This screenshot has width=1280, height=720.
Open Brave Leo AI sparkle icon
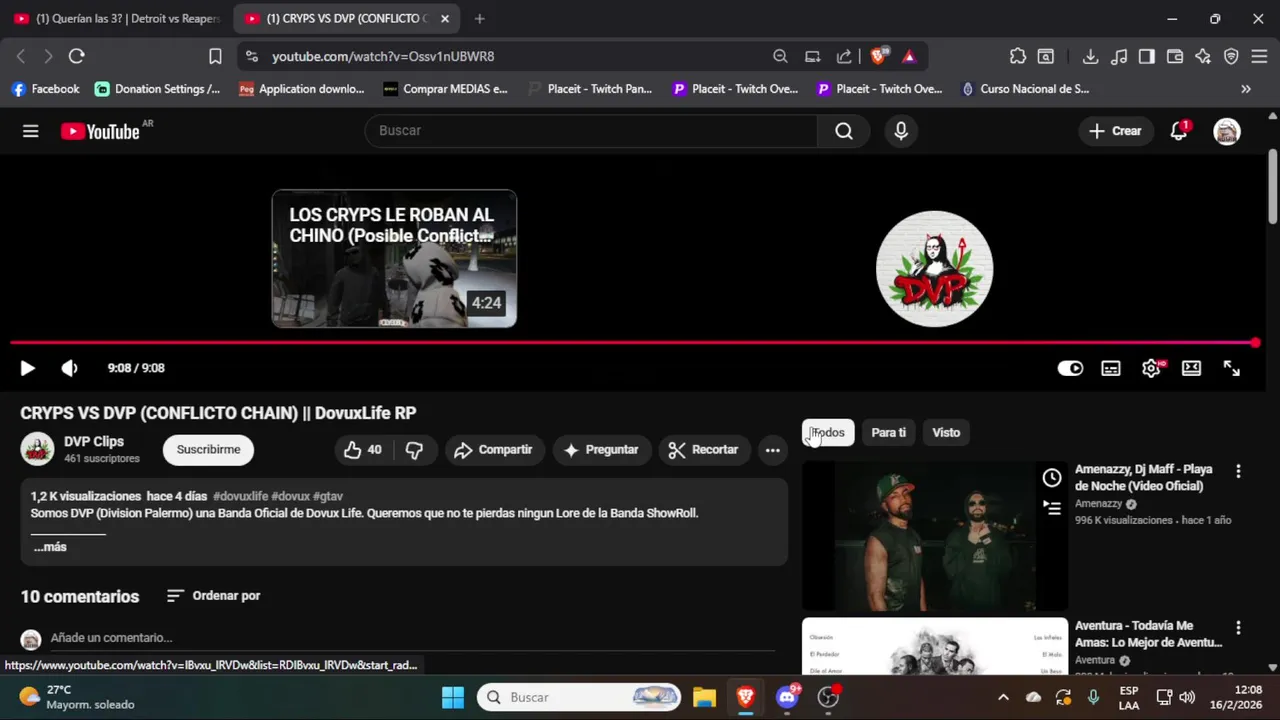point(1203,57)
